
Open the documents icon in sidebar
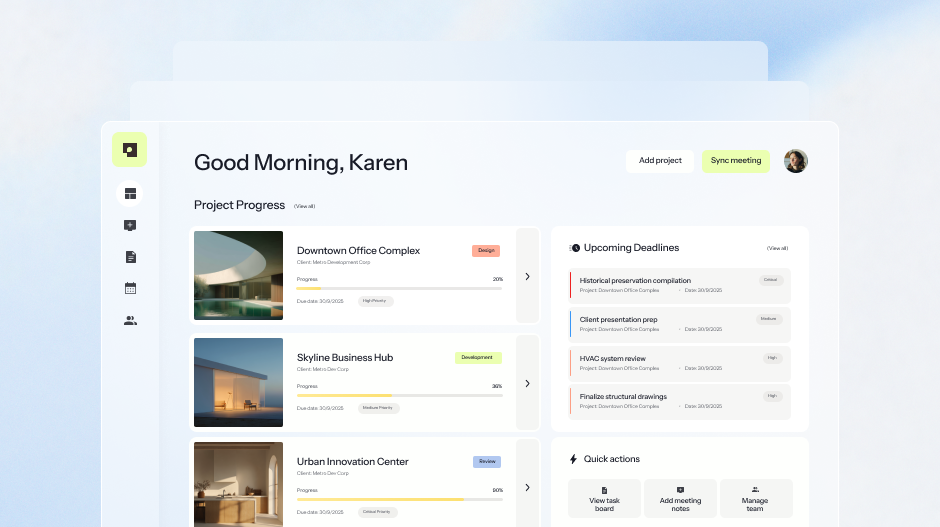pyautogui.click(x=130, y=257)
